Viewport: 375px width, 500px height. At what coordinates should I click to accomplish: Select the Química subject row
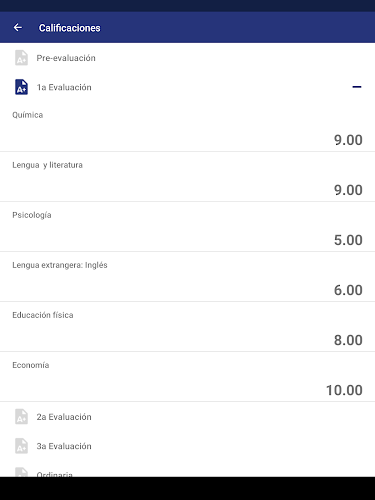[x=187, y=127]
